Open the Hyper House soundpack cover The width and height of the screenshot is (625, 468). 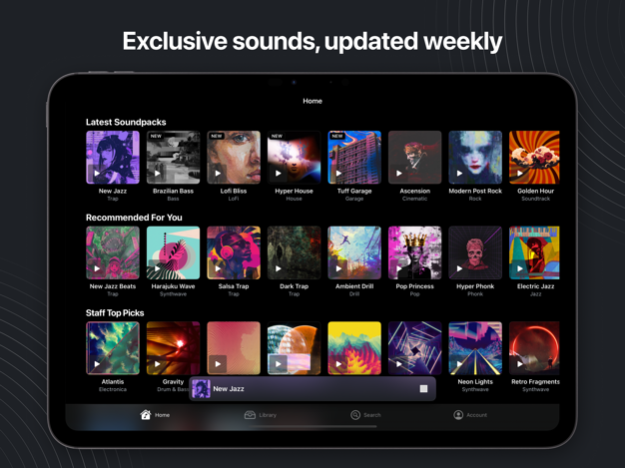[x=294, y=157]
